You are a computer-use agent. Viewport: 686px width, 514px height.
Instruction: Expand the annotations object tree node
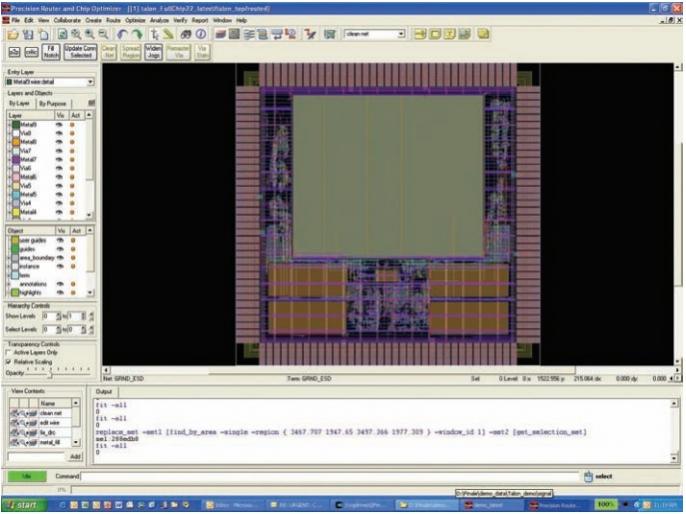tap(9, 284)
